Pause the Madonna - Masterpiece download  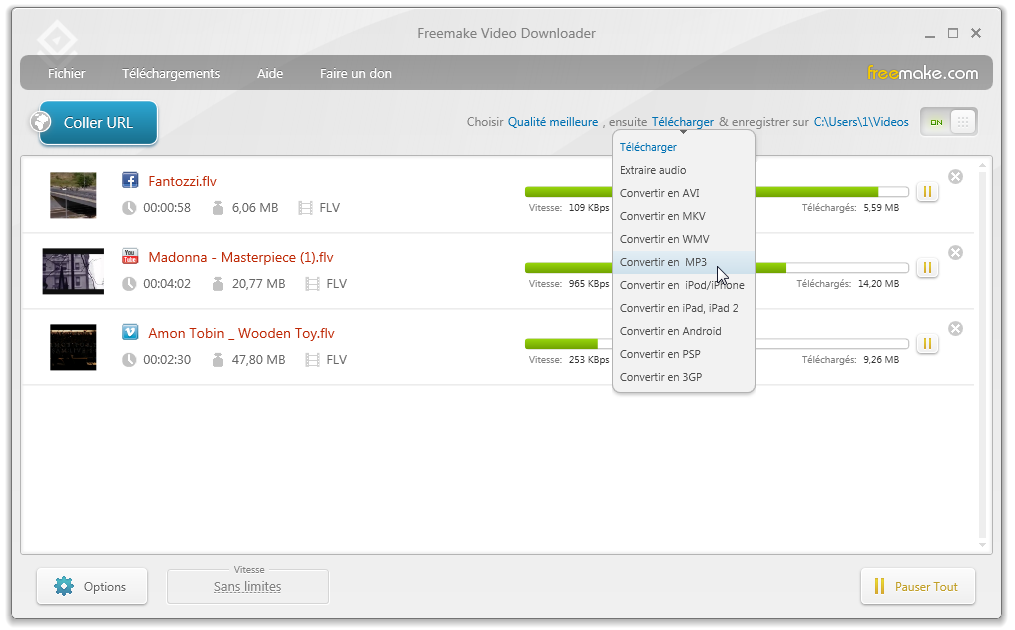(x=927, y=267)
